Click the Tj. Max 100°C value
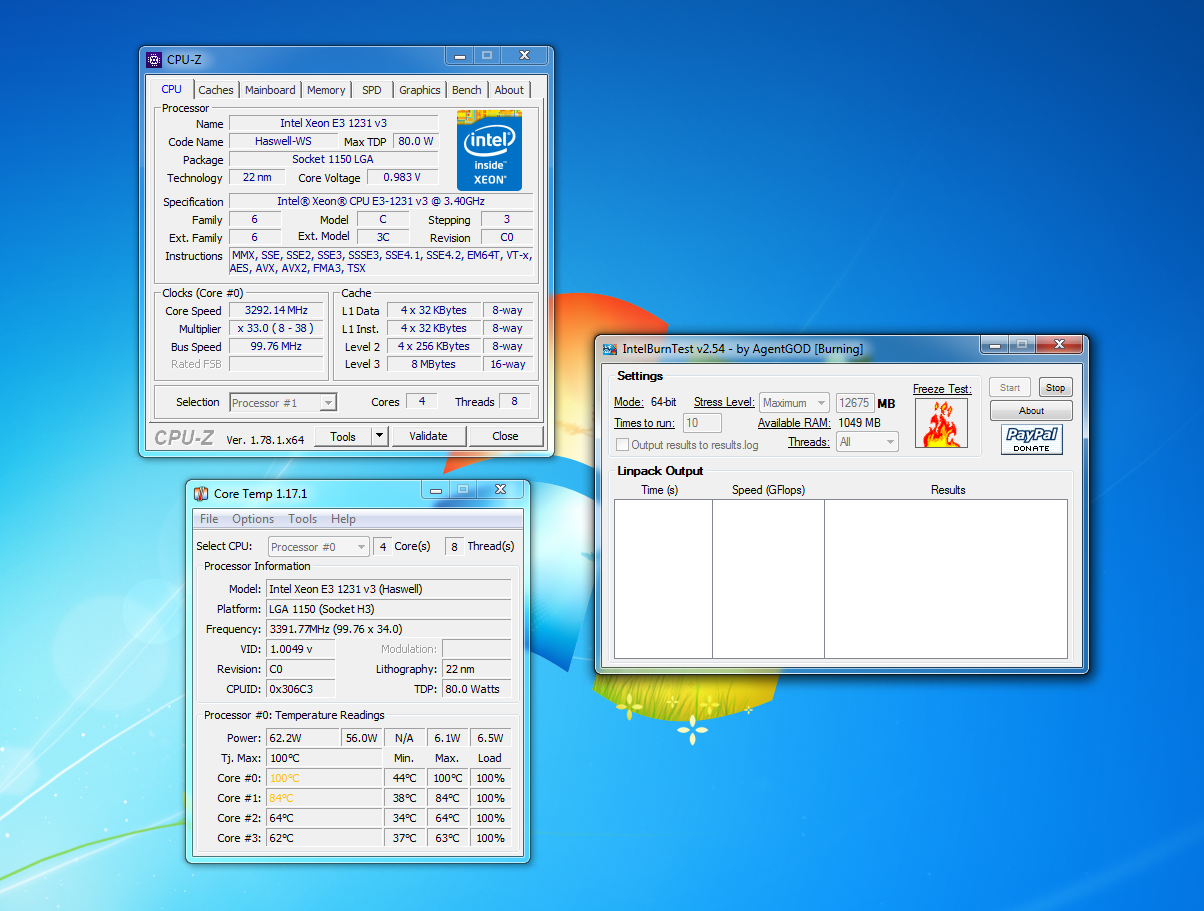This screenshot has height=911, width=1204. 324,758
